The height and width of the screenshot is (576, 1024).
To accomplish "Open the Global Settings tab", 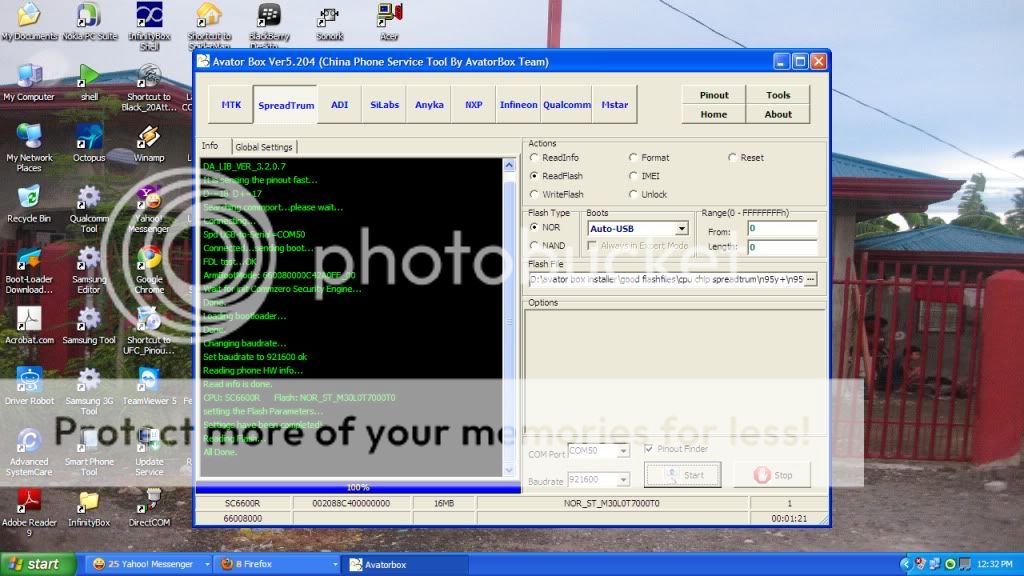I will point(264,147).
